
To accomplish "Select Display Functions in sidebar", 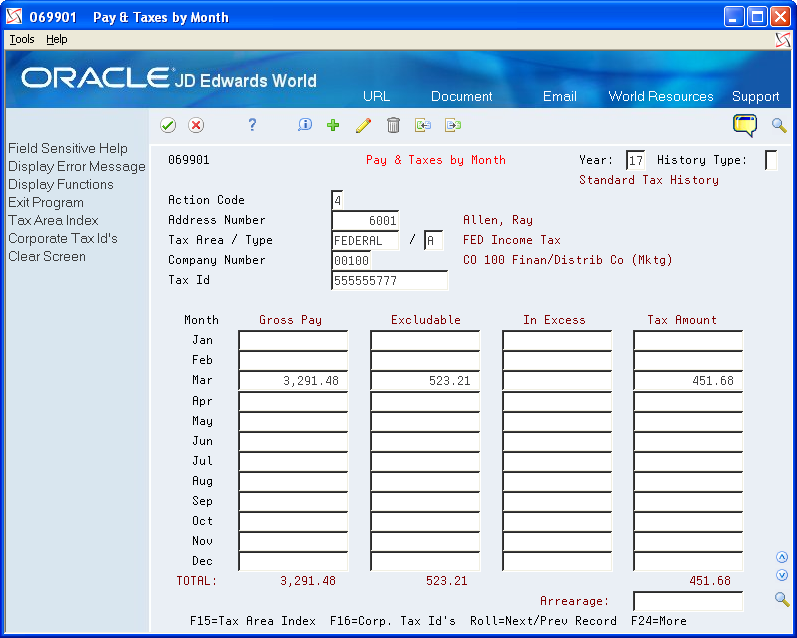I will coord(60,184).
